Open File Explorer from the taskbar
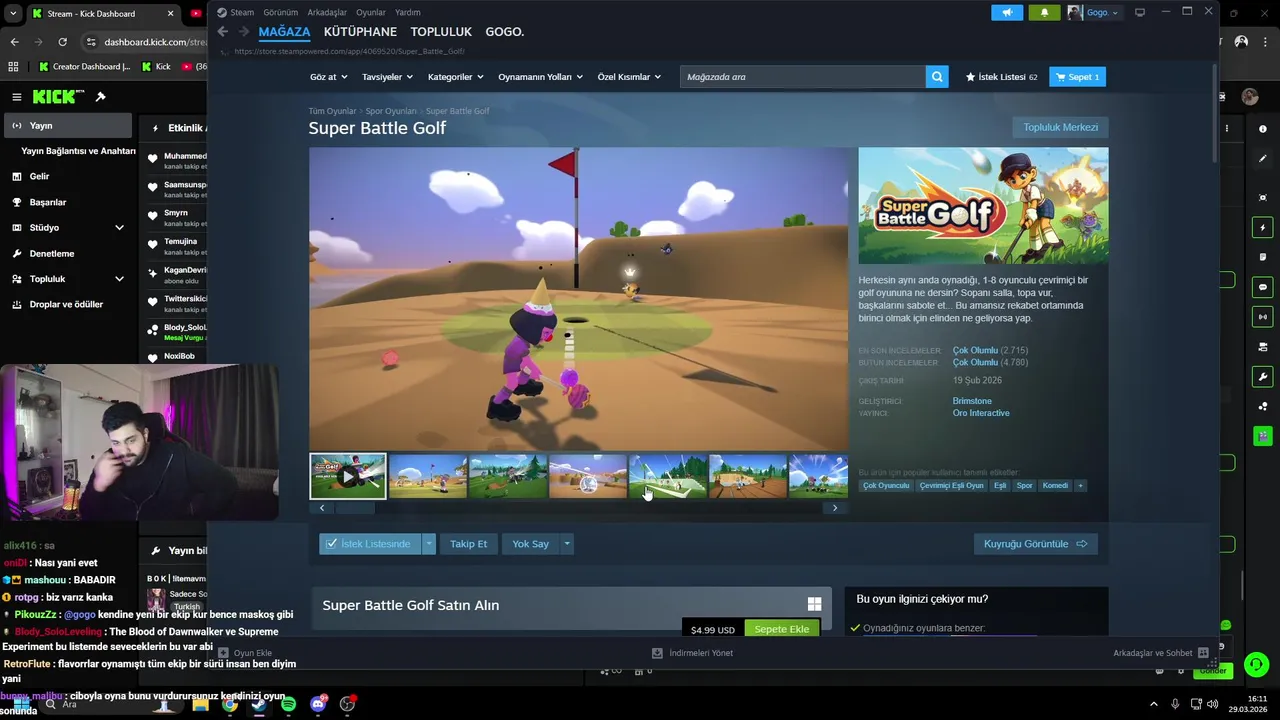The image size is (1280, 720). coord(200,704)
